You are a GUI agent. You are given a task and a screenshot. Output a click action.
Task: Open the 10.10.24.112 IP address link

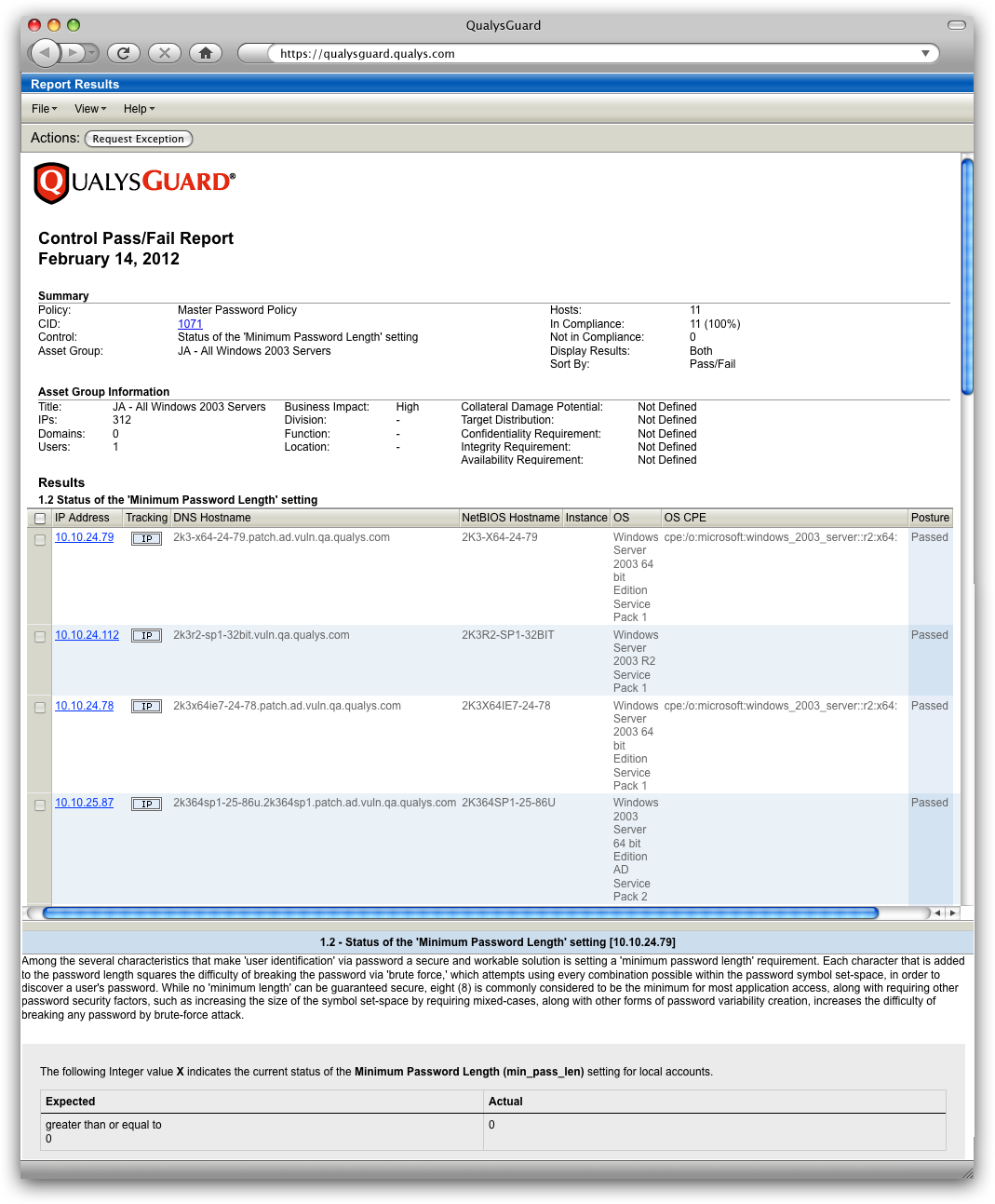click(87, 635)
